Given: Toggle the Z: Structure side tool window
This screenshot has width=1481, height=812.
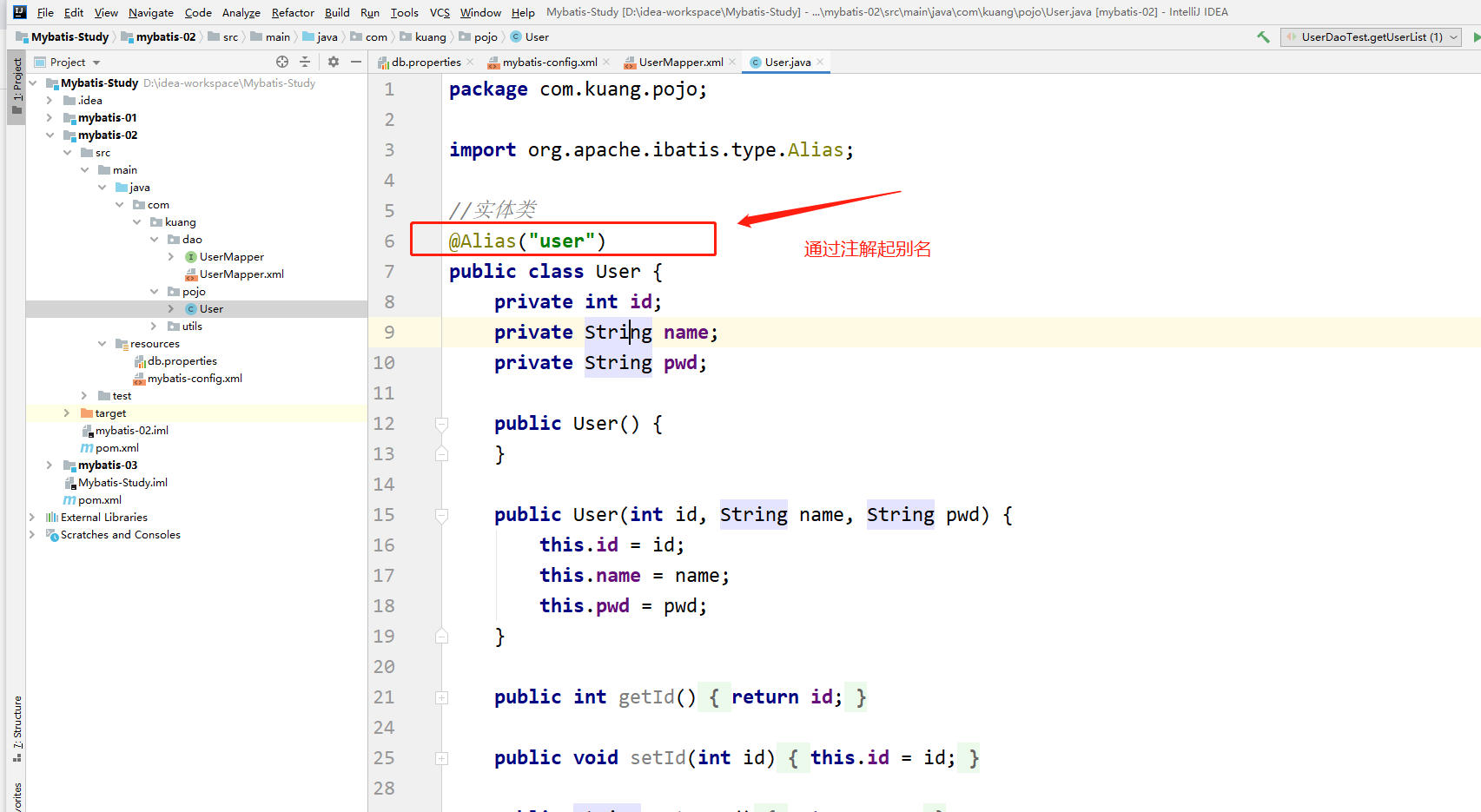Looking at the screenshot, I should 17,729.
